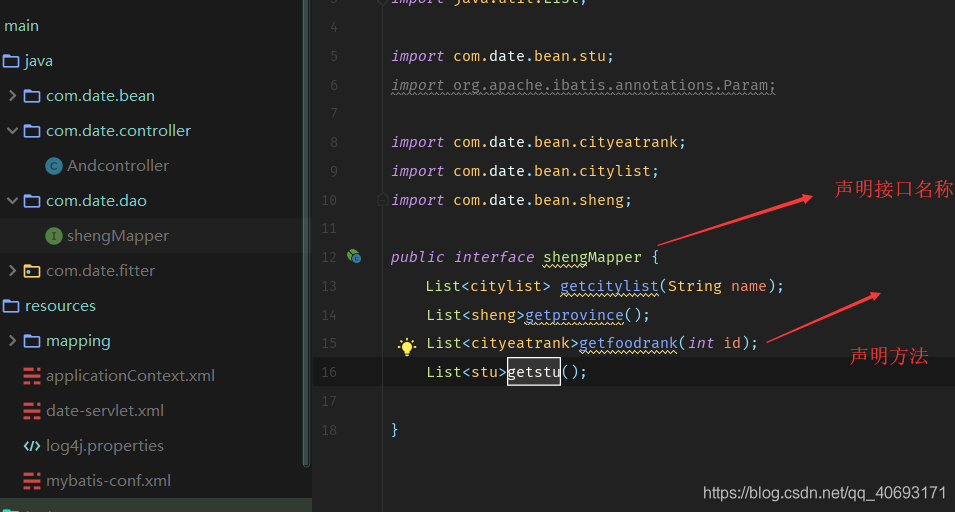Click the date-servlet.xml file icon

click(x=32, y=411)
